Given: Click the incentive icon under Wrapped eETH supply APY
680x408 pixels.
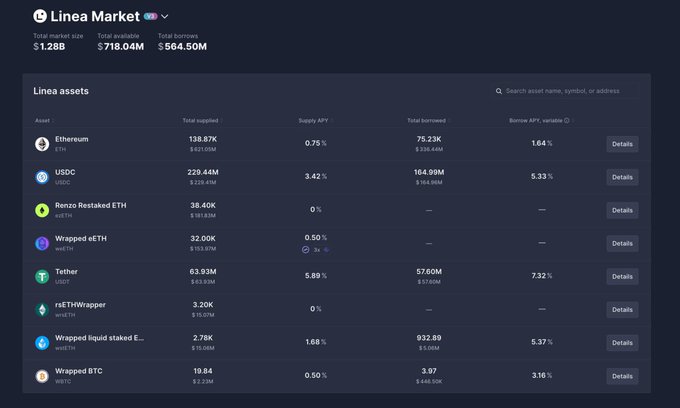Looking at the screenshot, I should point(306,250).
